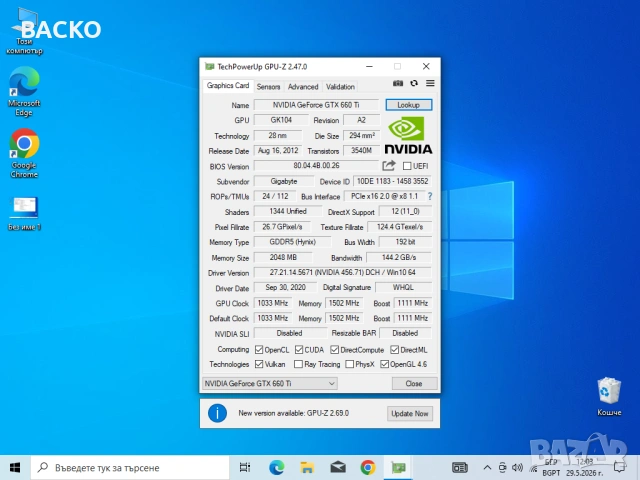Switch to the Advanced tab
640x480 pixels.
[303, 87]
